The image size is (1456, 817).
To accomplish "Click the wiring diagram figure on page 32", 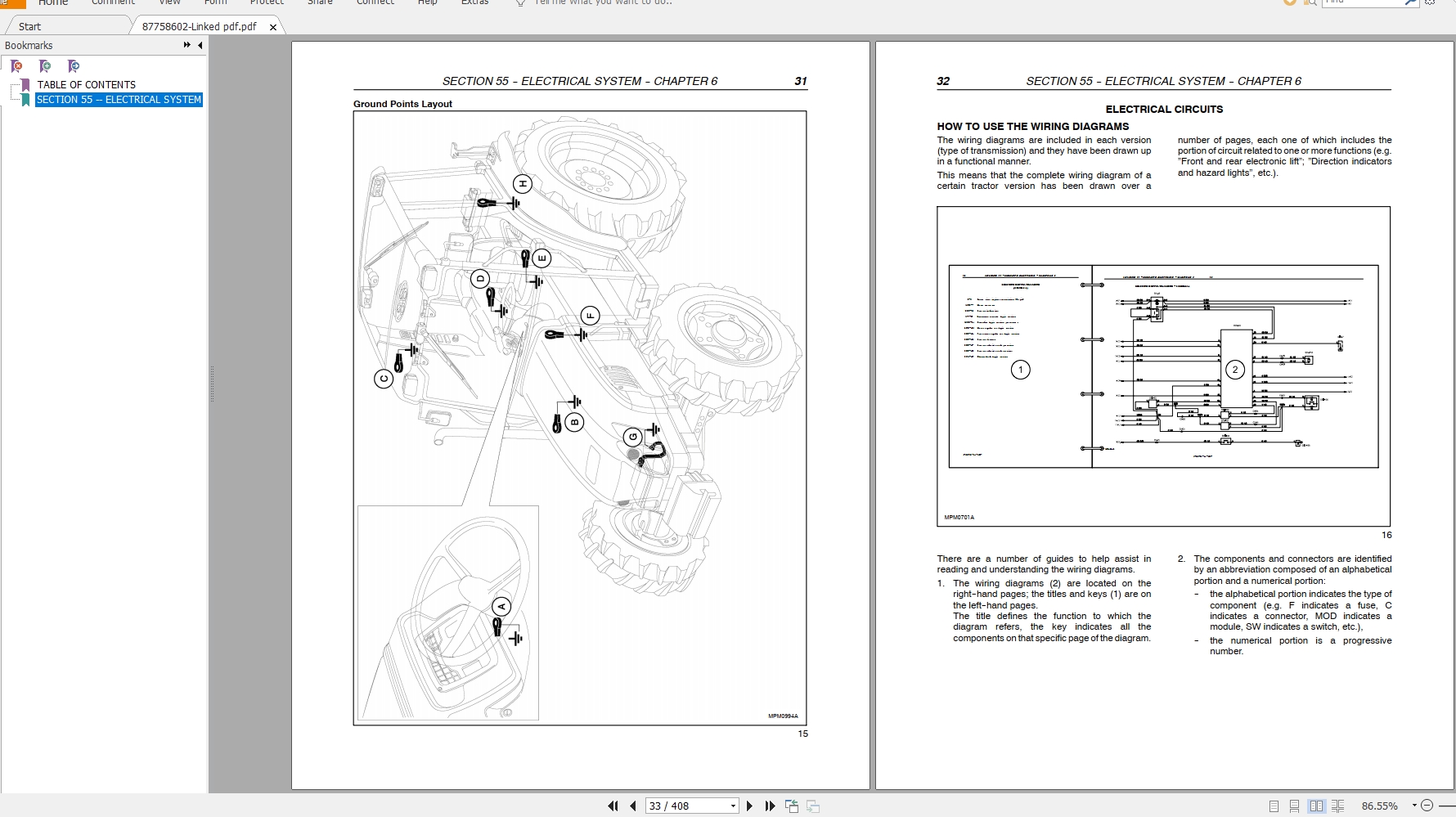I will [x=1163, y=366].
